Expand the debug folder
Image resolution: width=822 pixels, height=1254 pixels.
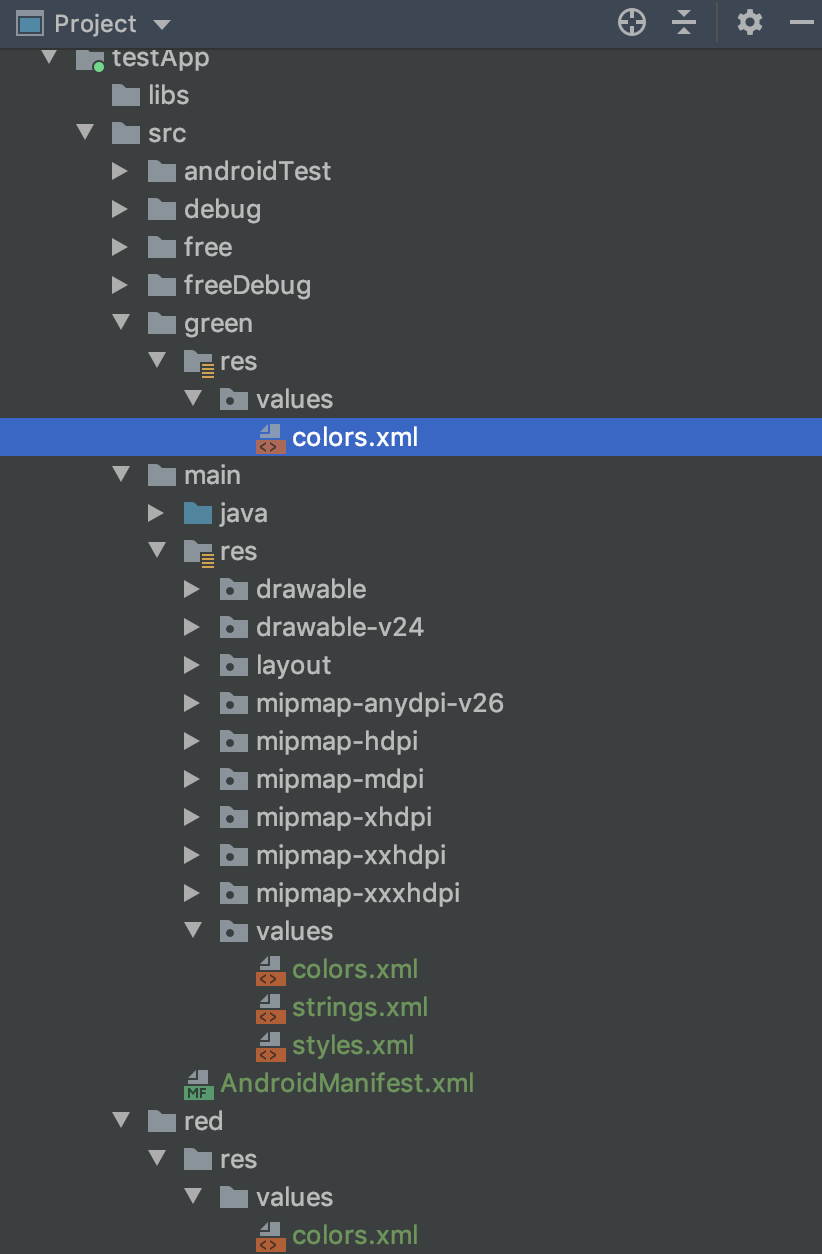pos(121,209)
